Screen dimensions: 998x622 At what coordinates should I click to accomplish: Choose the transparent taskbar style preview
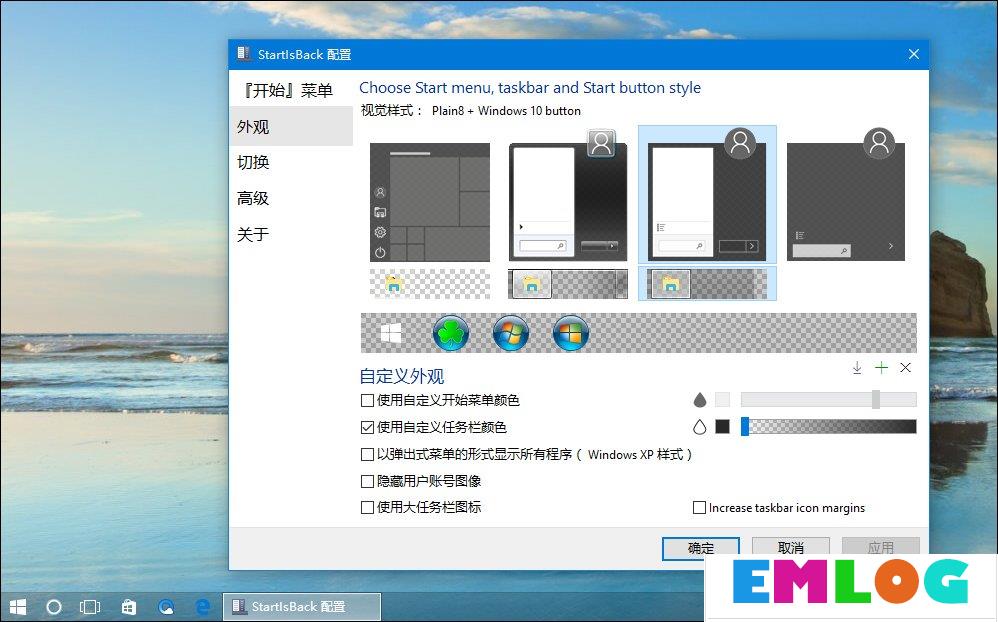430,283
